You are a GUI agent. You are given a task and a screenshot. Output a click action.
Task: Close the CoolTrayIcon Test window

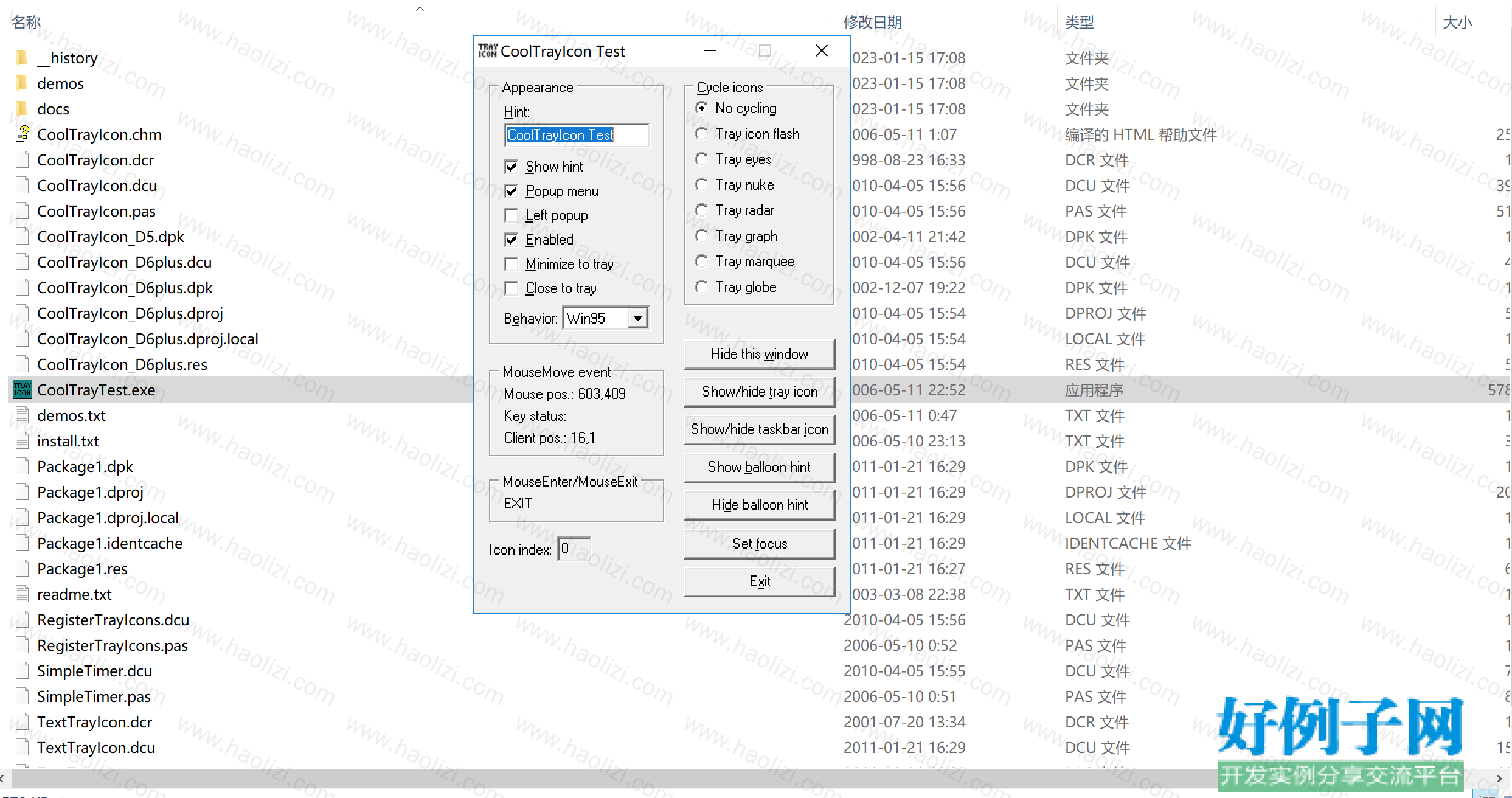click(821, 51)
